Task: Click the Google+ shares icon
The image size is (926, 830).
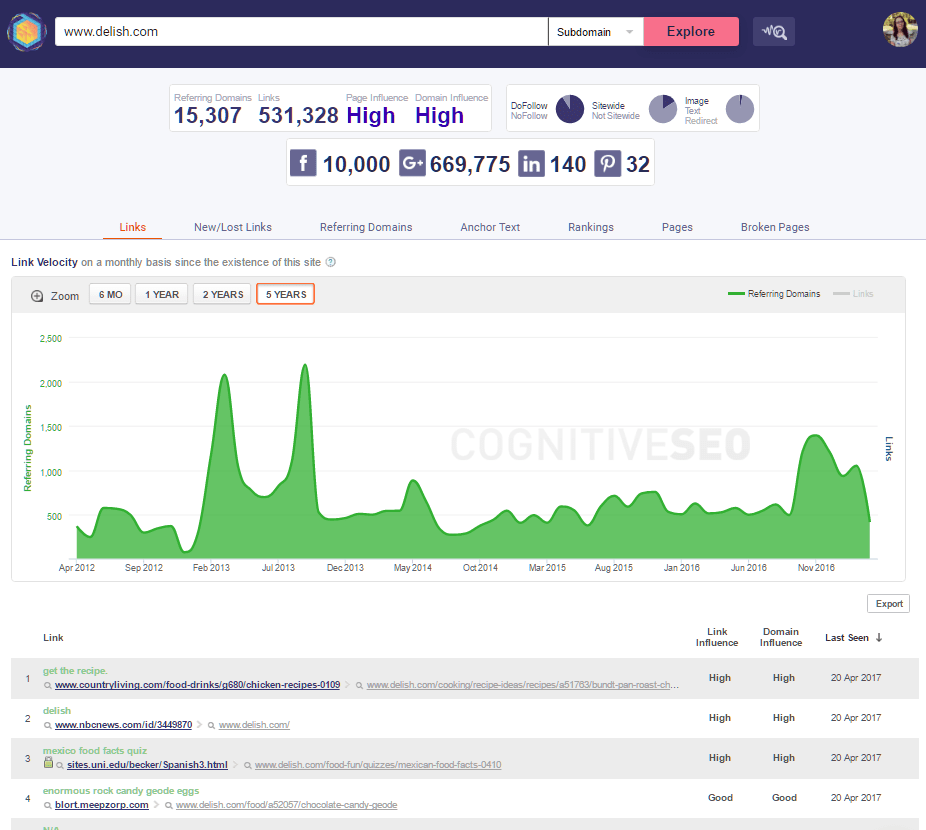Action: pyautogui.click(x=412, y=163)
